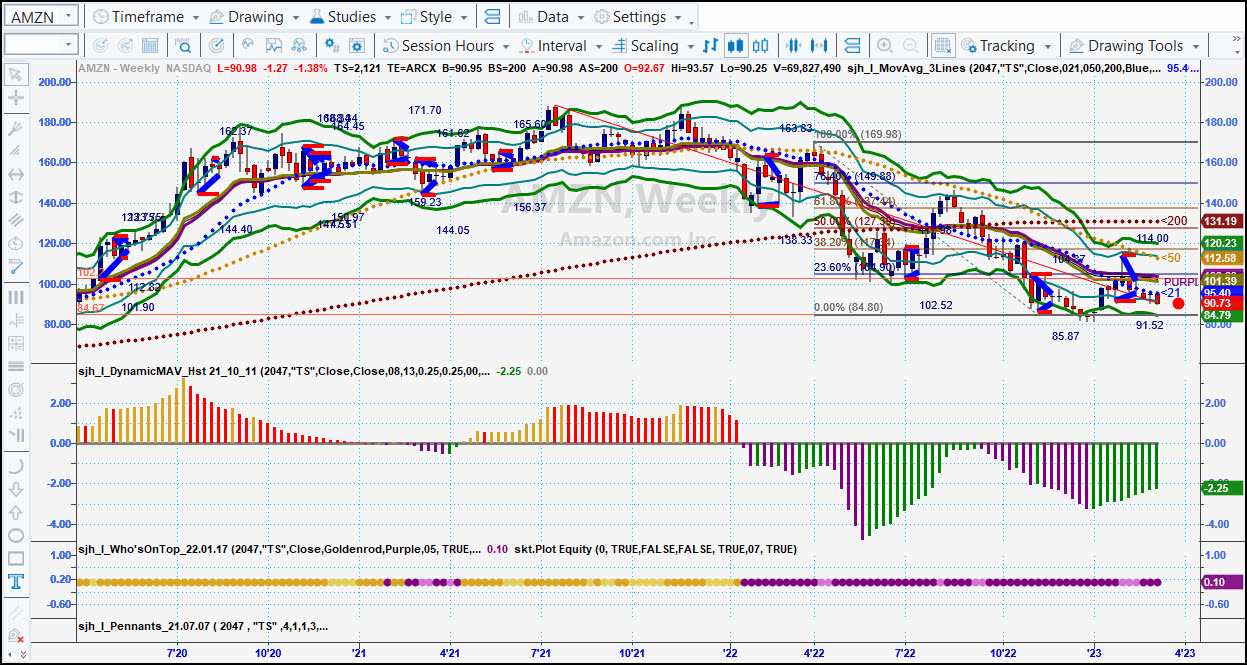Click the zoom out magnifier icon
Viewport: 1247px width, 665px height.
(x=910, y=45)
